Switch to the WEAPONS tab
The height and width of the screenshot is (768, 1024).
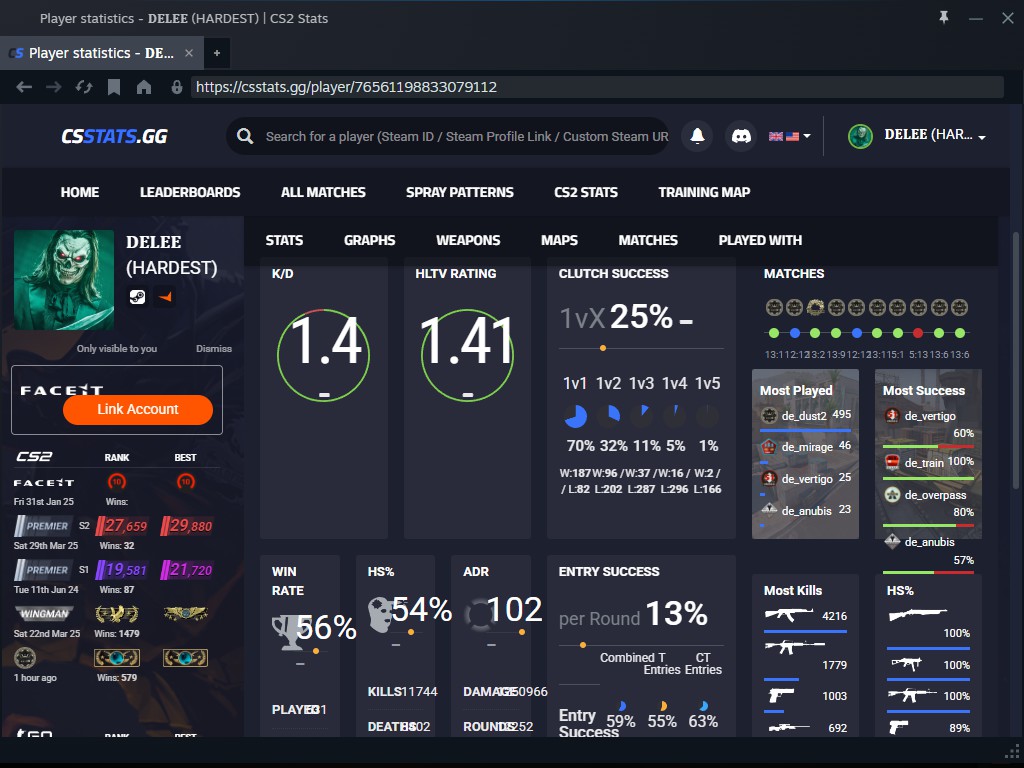coord(468,240)
